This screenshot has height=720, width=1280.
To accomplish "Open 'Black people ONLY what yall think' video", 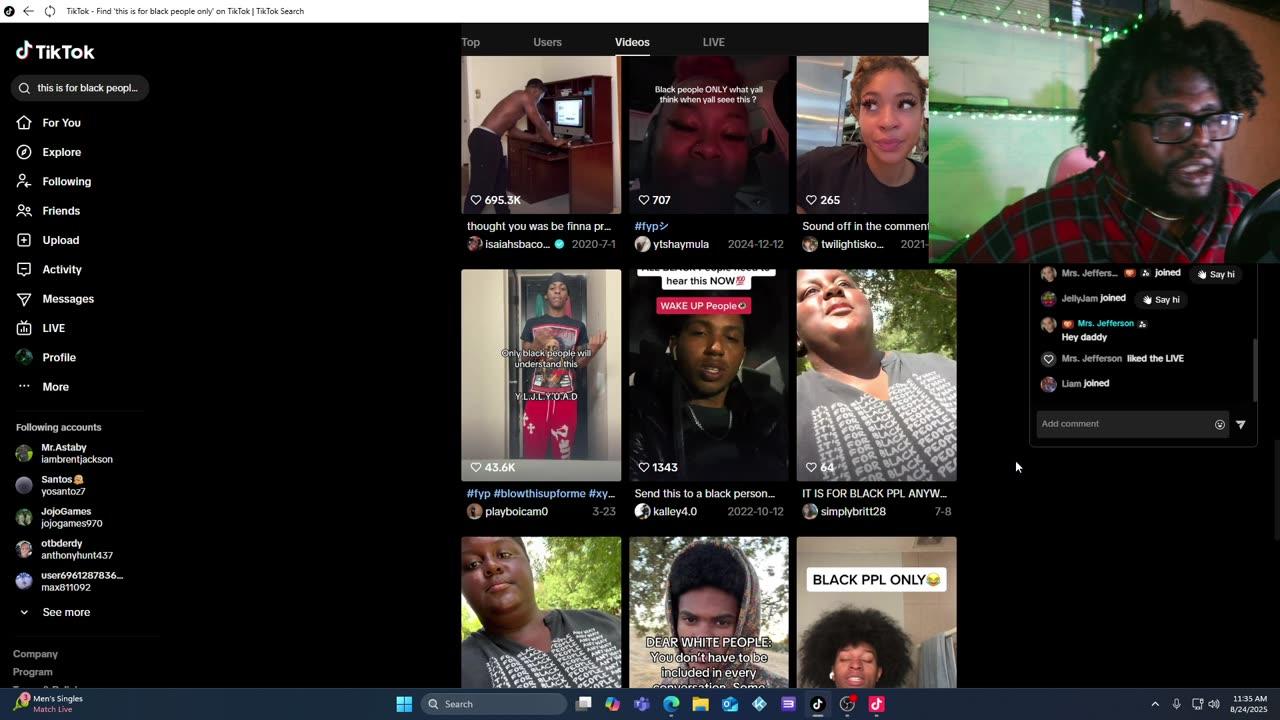I will (x=709, y=135).
